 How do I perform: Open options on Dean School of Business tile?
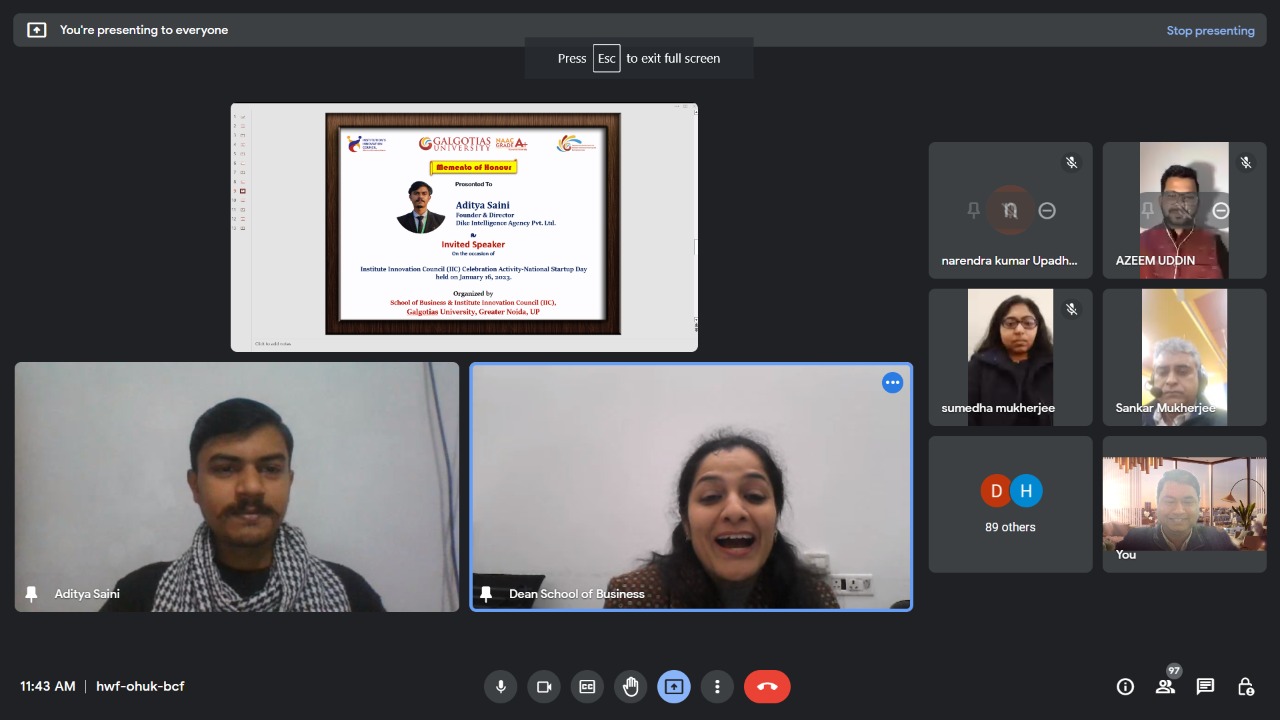[892, 383]
